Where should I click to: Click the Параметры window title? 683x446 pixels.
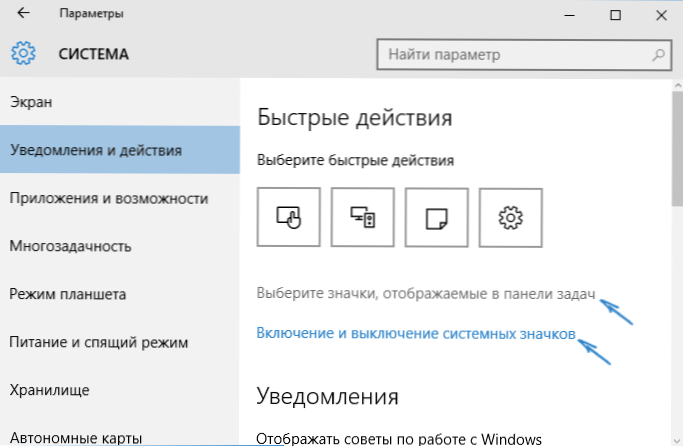click(x=91, y=14)
